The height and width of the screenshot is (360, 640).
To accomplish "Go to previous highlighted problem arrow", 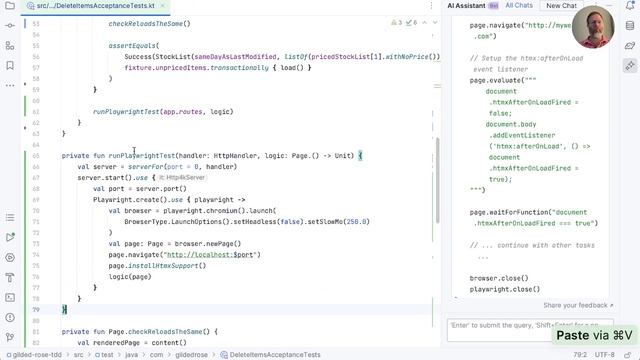I will (x=424, y=23).
